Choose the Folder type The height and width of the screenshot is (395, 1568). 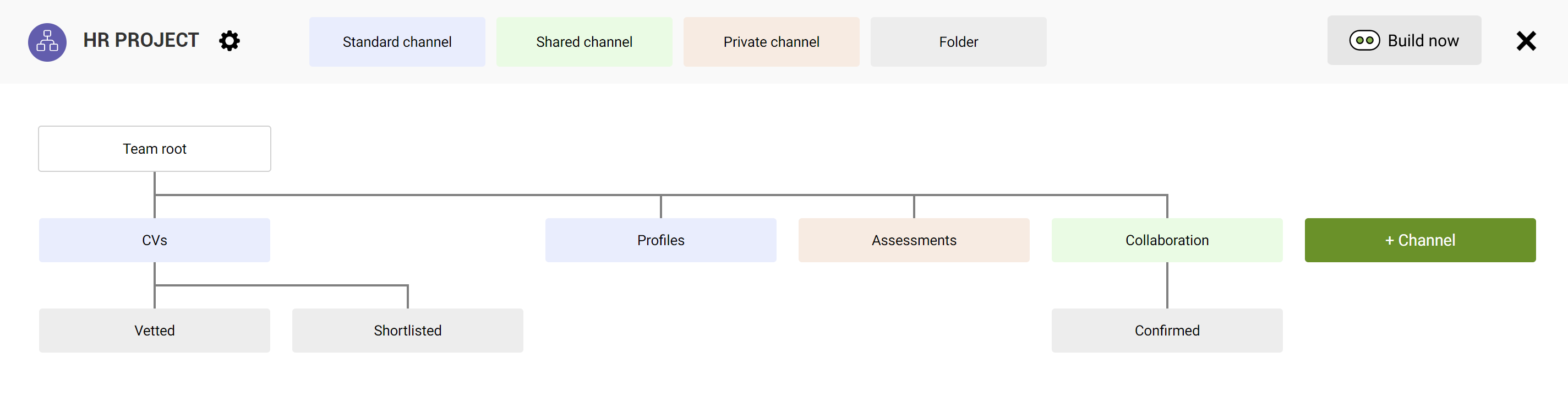click(958, 42)
